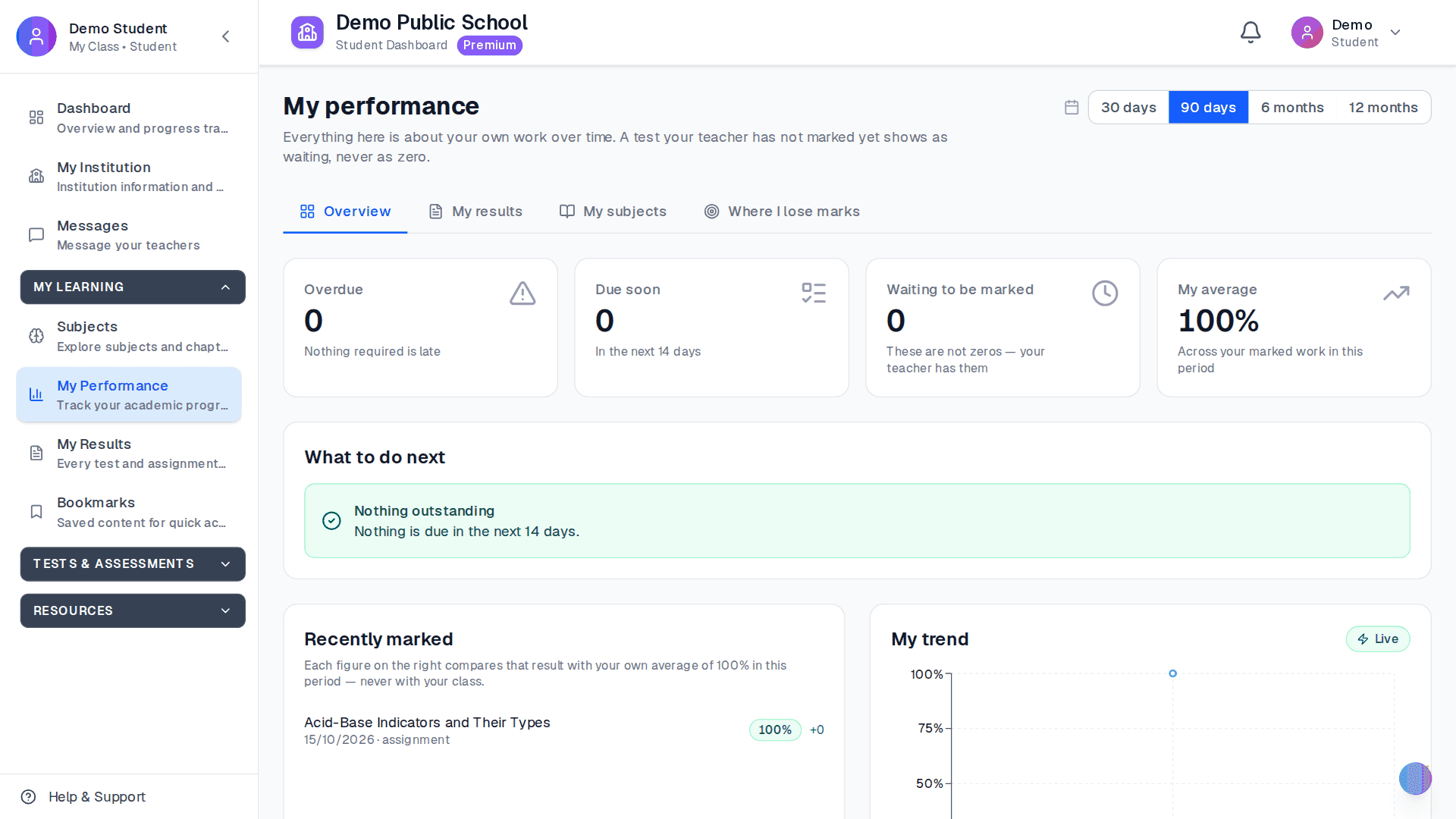Switch to the My subjects tab
1456x819 pixels.
613,212
